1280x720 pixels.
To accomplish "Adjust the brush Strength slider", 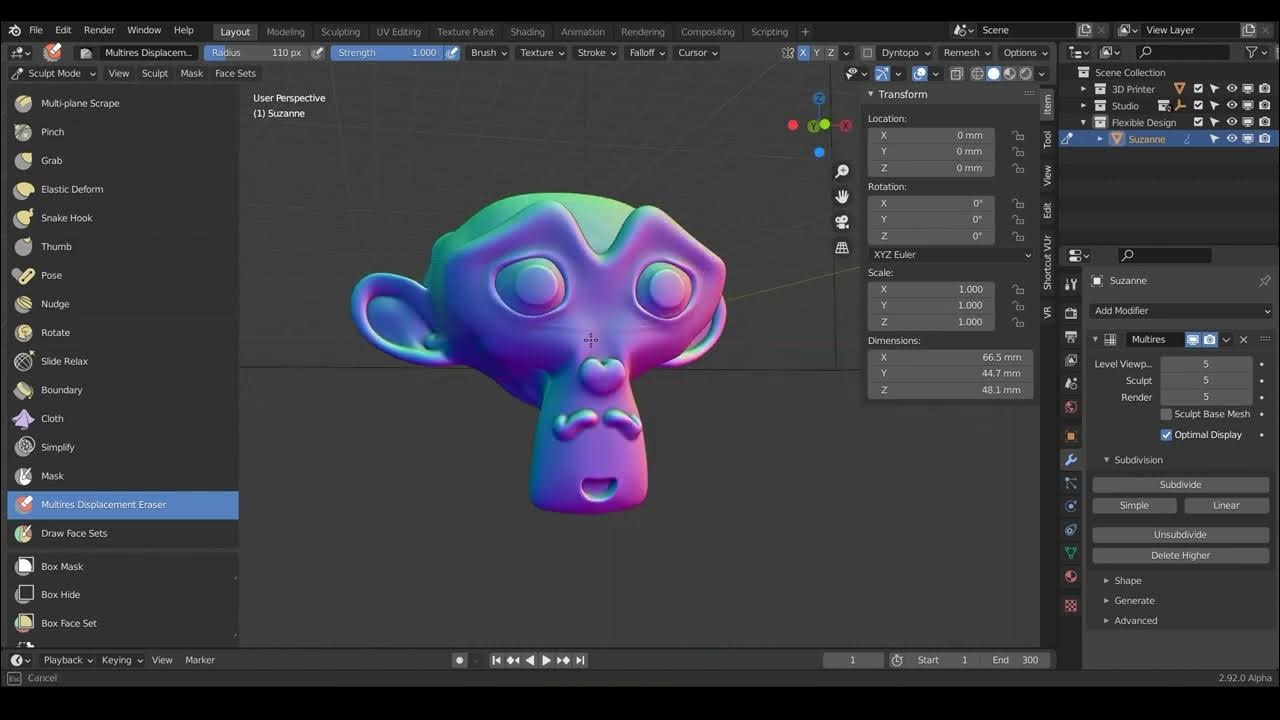I will pos(386,53).
